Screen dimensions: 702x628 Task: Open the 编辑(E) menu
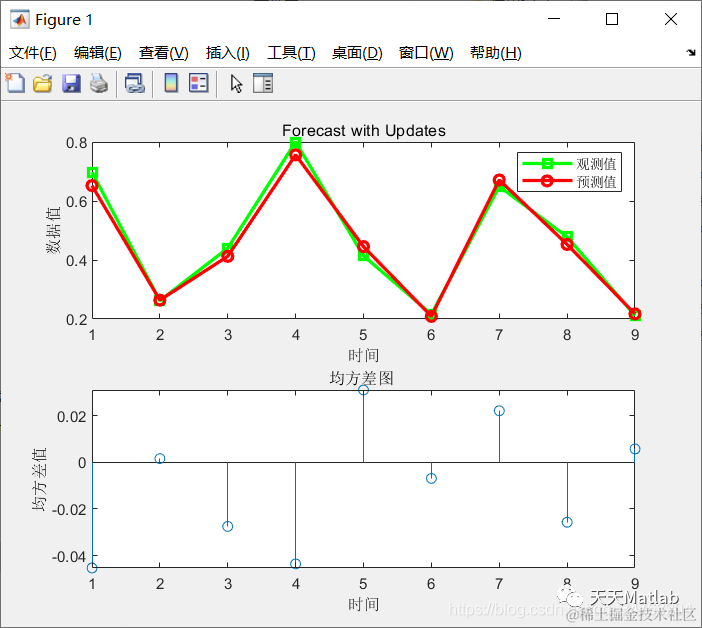[98, 53]
